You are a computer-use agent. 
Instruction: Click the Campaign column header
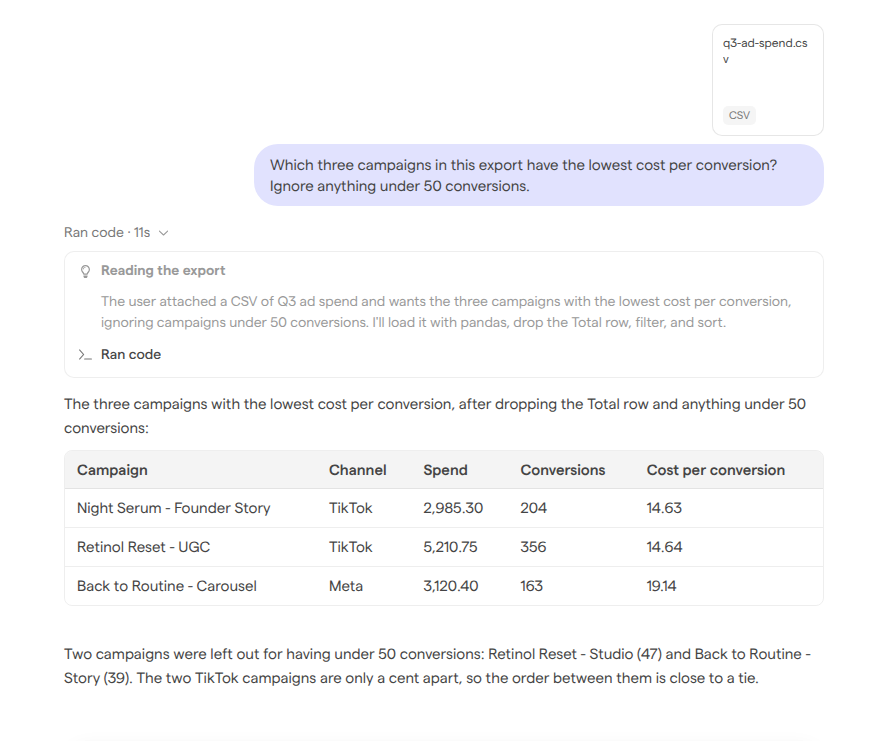(x=112, y=470)
